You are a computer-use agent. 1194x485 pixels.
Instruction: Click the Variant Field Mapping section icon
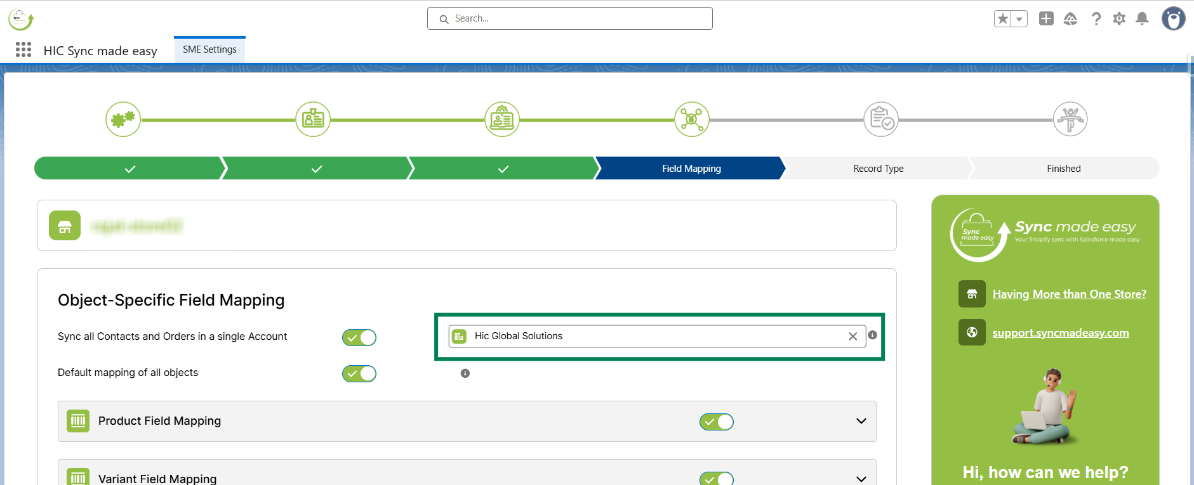pos(78,478)
